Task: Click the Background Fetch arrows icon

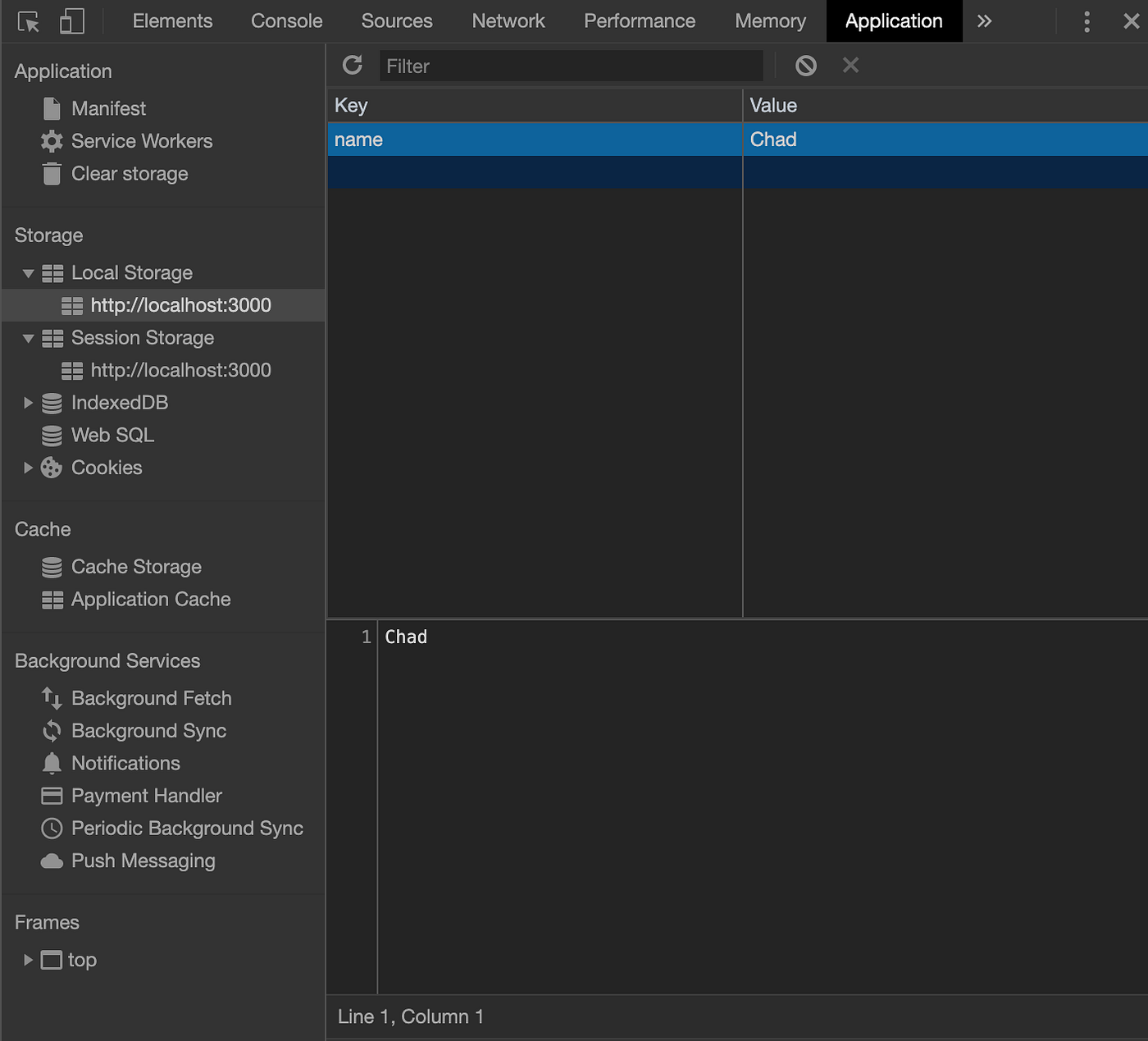Action: click(52, 698)
